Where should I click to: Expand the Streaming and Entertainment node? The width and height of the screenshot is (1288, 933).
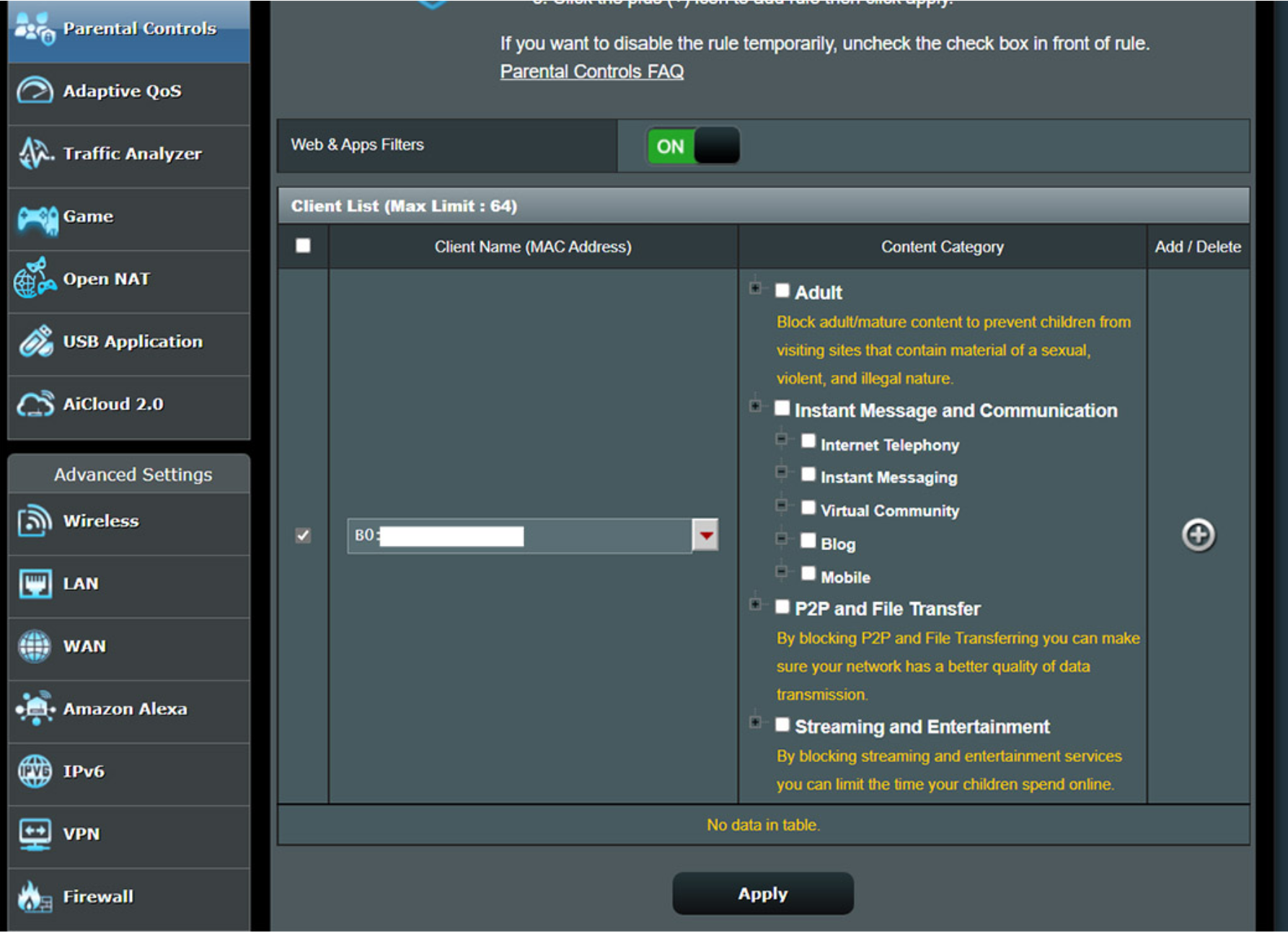coord(755,722)
